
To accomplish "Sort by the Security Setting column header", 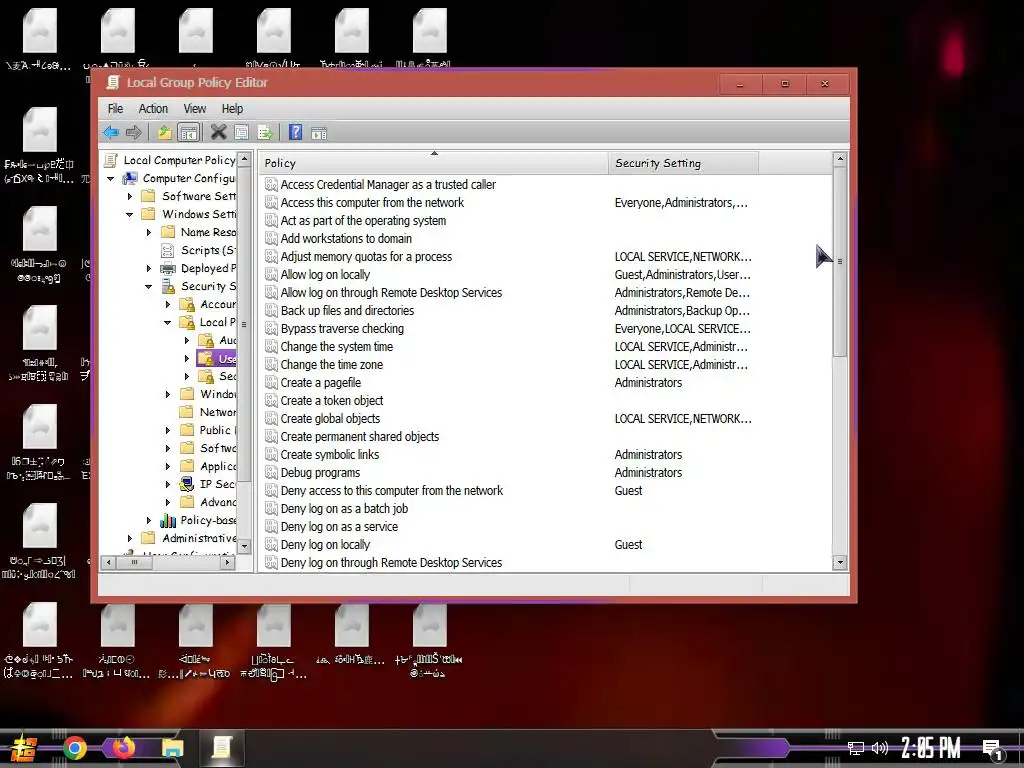I will [x=683, y=163].
